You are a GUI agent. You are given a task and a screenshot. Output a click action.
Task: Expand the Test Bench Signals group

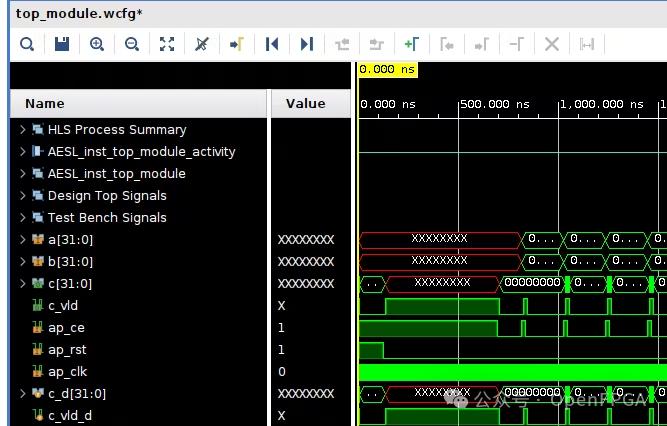click(22, 218)
